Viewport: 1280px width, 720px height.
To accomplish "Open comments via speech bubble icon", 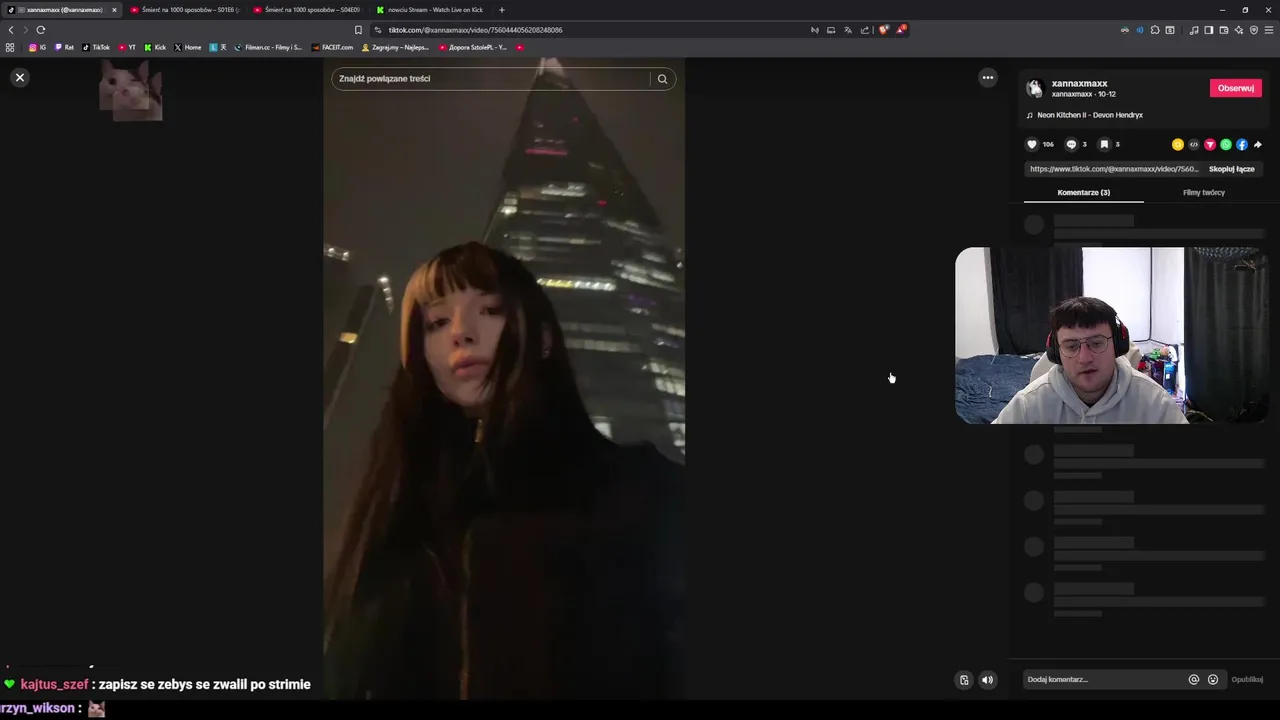I will pyautogui.click(x=1071, y=144).
